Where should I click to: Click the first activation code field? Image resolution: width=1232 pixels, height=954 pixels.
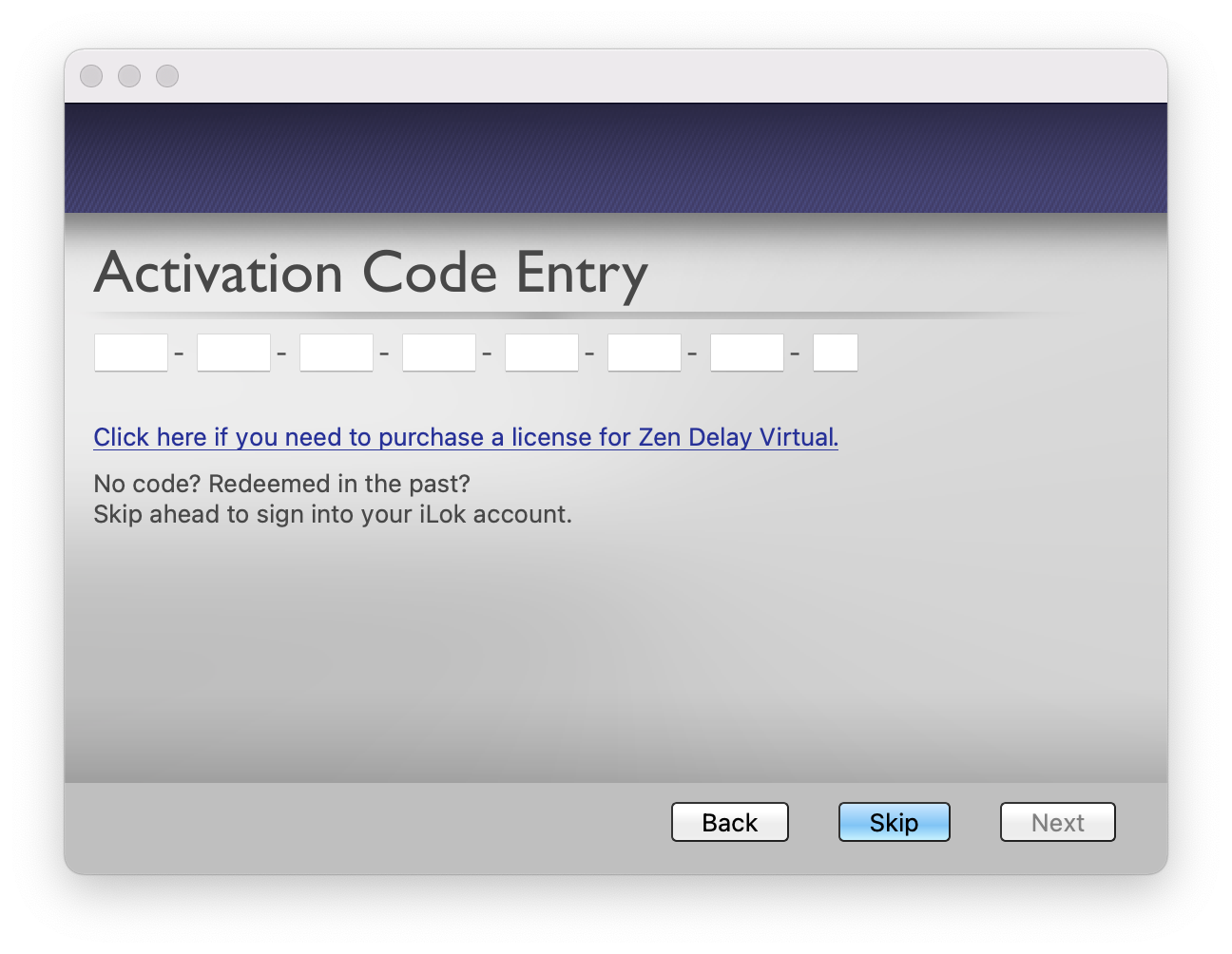click(131, 353)
